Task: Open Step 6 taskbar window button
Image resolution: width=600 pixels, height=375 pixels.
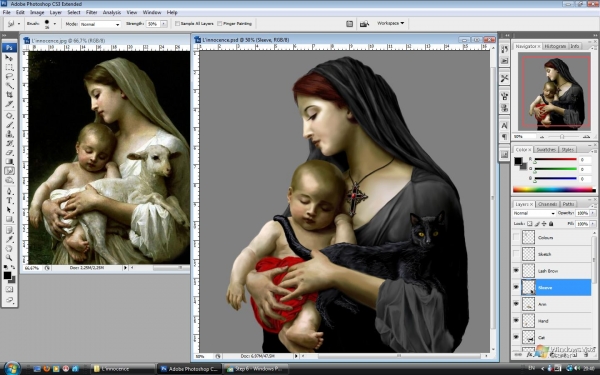Action: pyautogui.click(x=256, y=369)
